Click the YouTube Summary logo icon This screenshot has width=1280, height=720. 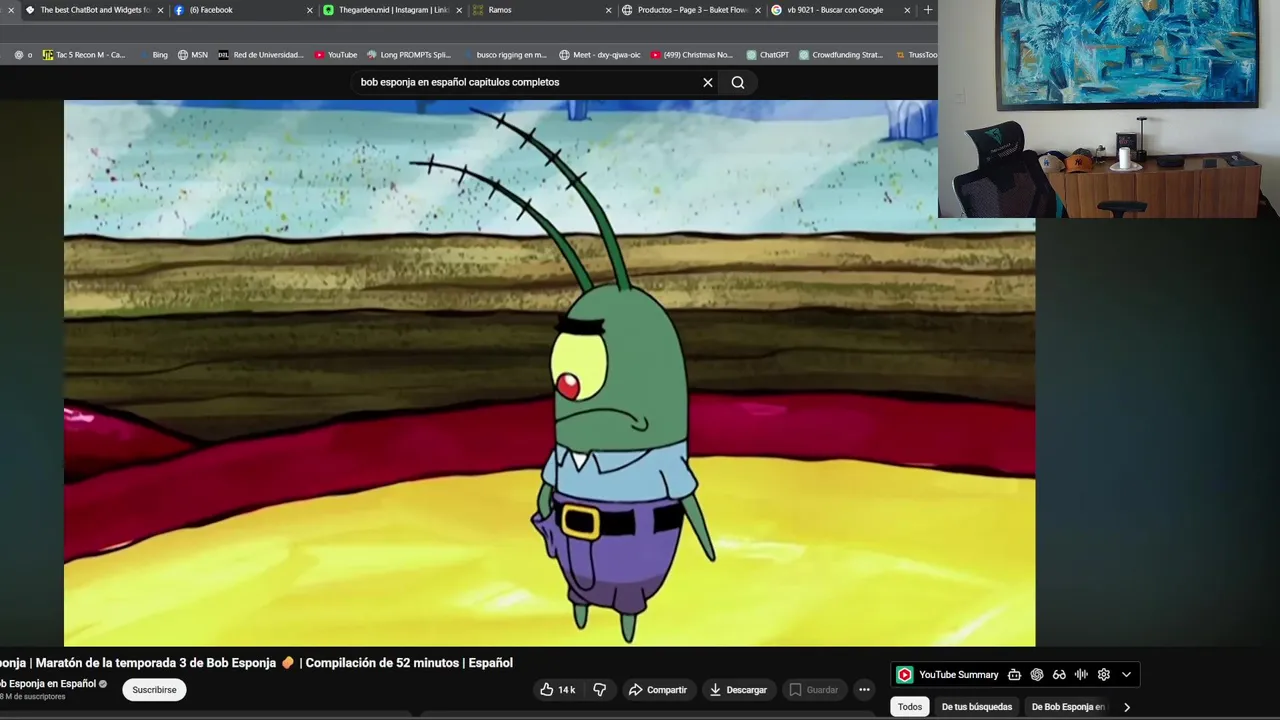pyautogui.click(x=904, y=675)
